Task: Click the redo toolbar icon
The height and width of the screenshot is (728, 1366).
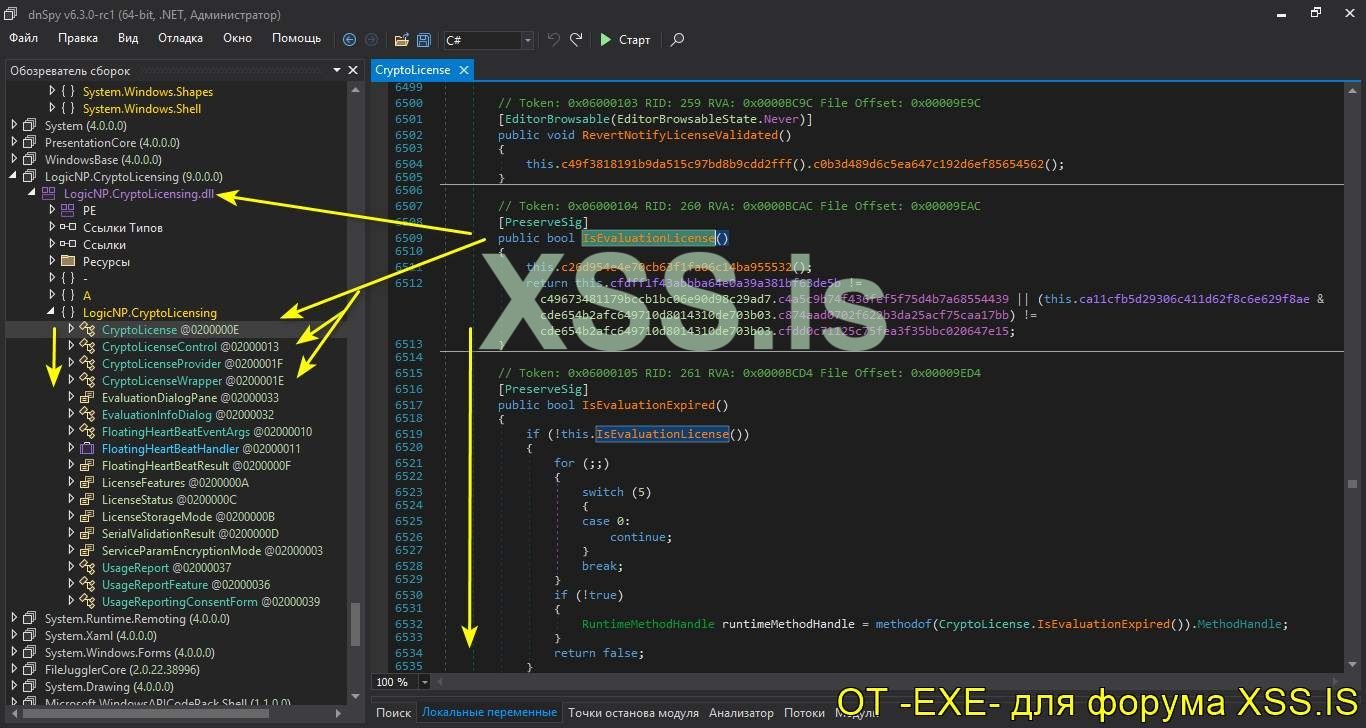Action: (576, 40)
